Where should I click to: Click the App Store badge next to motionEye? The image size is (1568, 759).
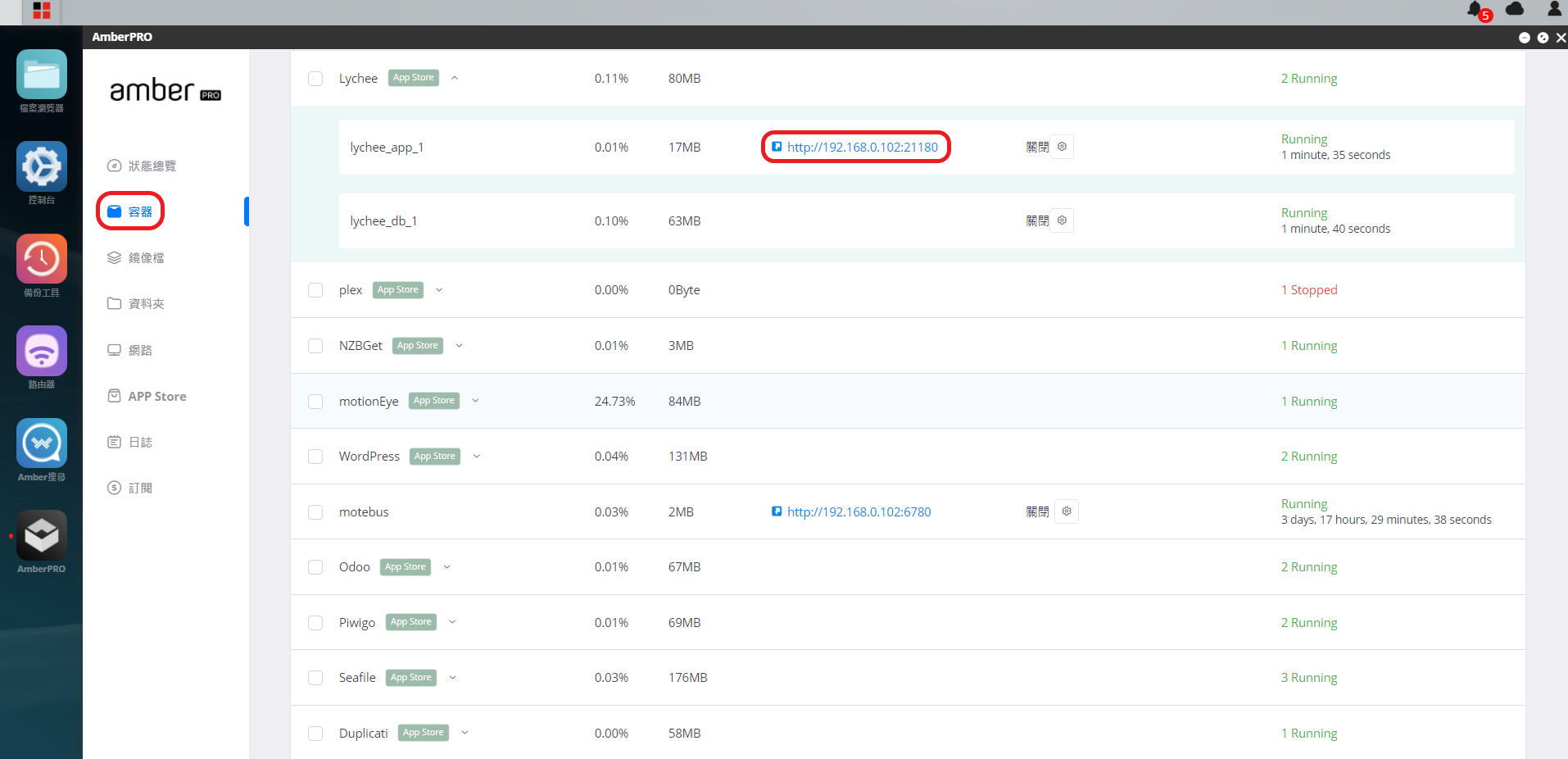pyautogui.click(x=434, y=401)
